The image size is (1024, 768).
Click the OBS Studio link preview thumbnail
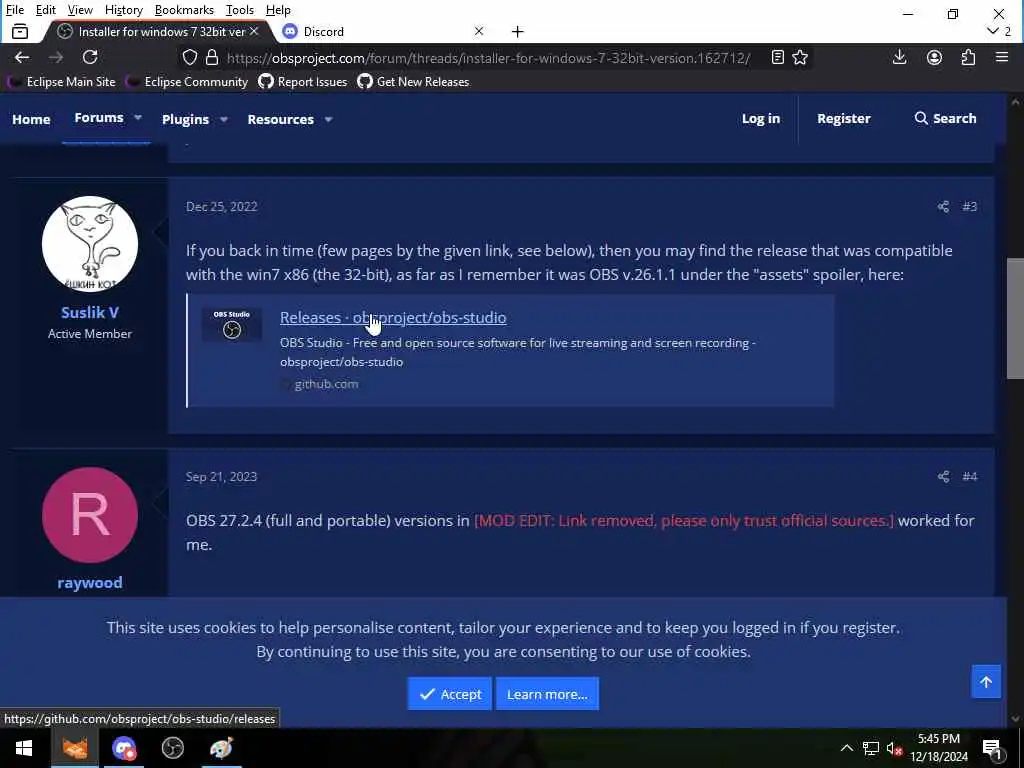pyautogui.click(x=232, y=324)
